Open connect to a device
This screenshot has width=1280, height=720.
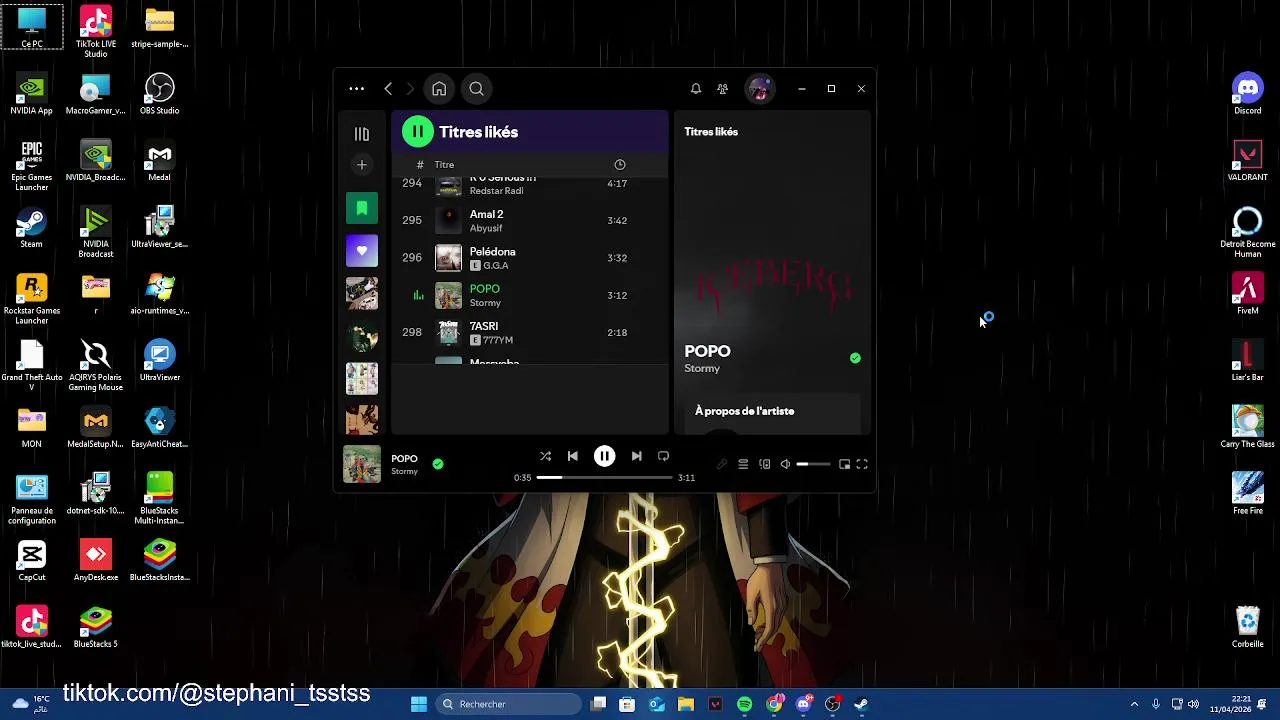(x=765, y=464)
